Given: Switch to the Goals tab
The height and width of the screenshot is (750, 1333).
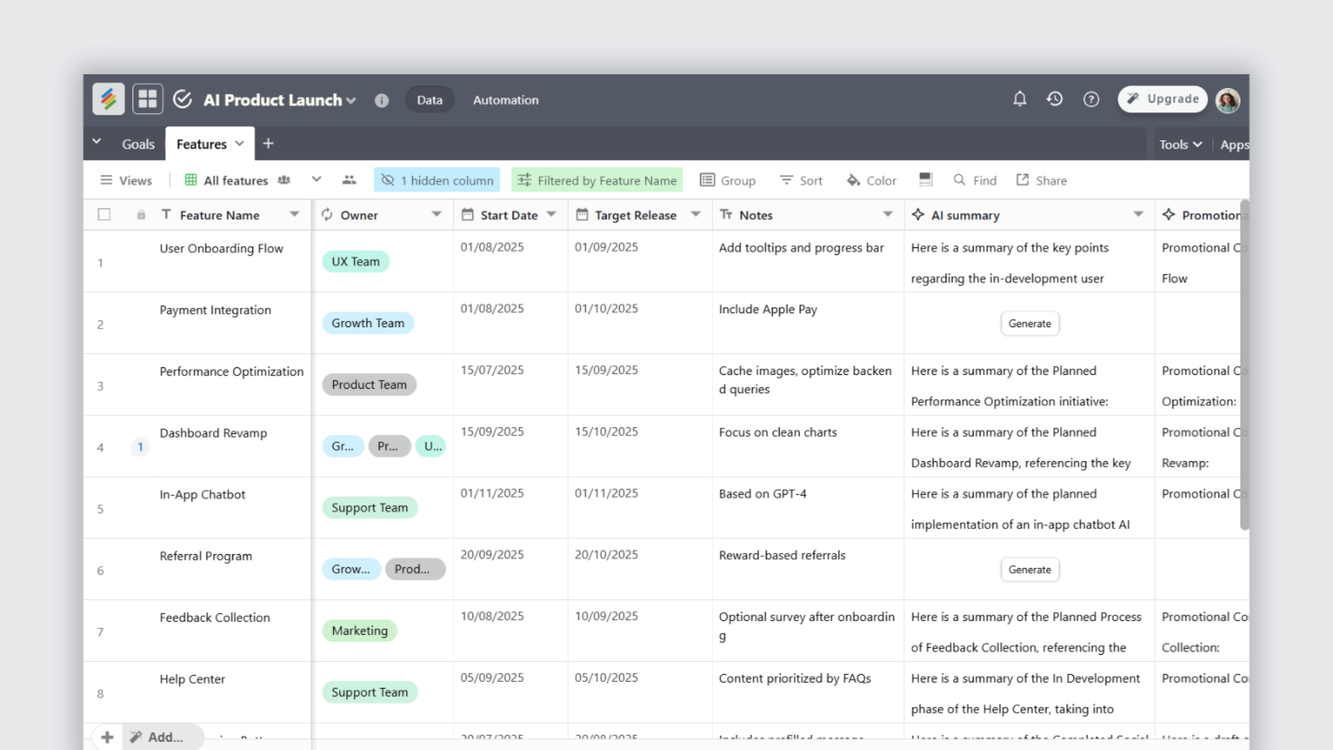Looking at the screenshot, I should click(138, 143).
